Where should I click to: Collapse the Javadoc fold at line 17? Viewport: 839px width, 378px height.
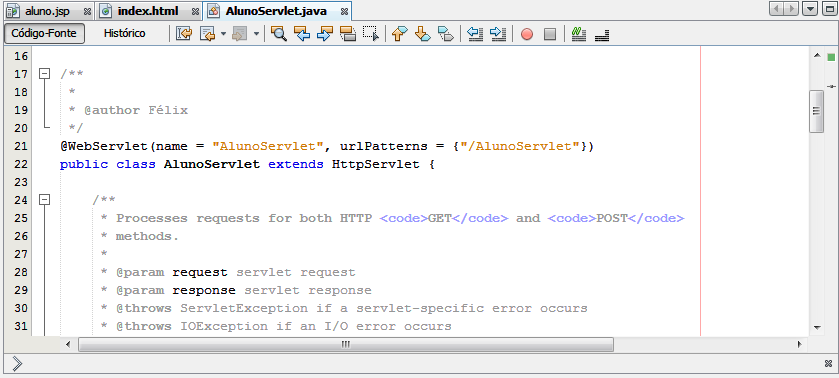click(45, 74)
